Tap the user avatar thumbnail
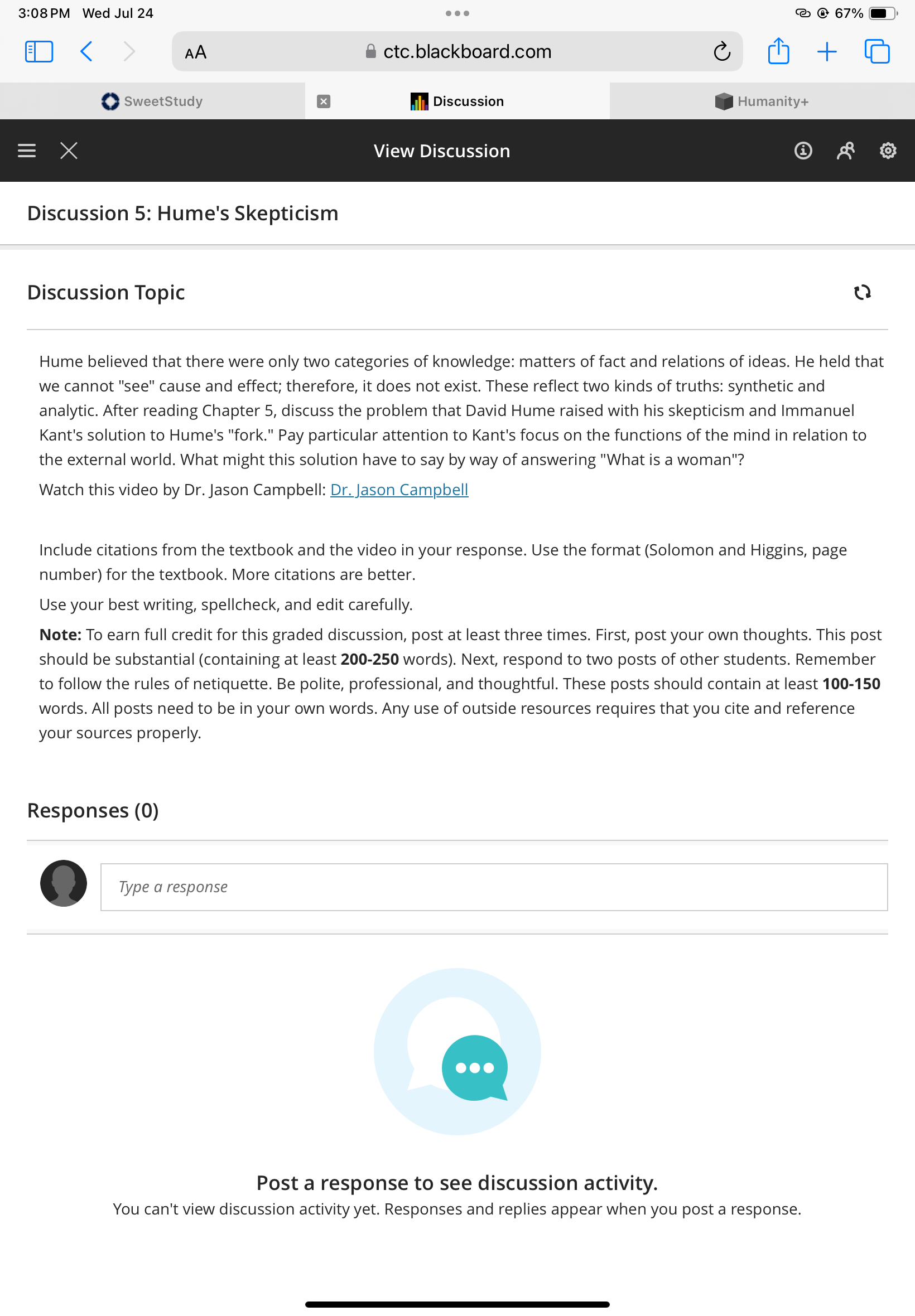This screenshot has width=915, height=1316. click(x=64, y=883)
